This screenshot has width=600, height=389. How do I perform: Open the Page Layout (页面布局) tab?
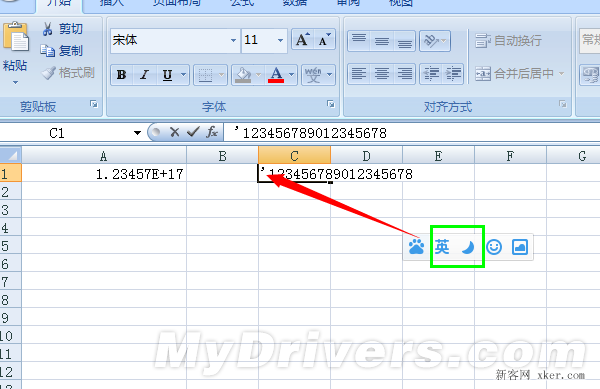pyautogui.click(x=176, y=3)
